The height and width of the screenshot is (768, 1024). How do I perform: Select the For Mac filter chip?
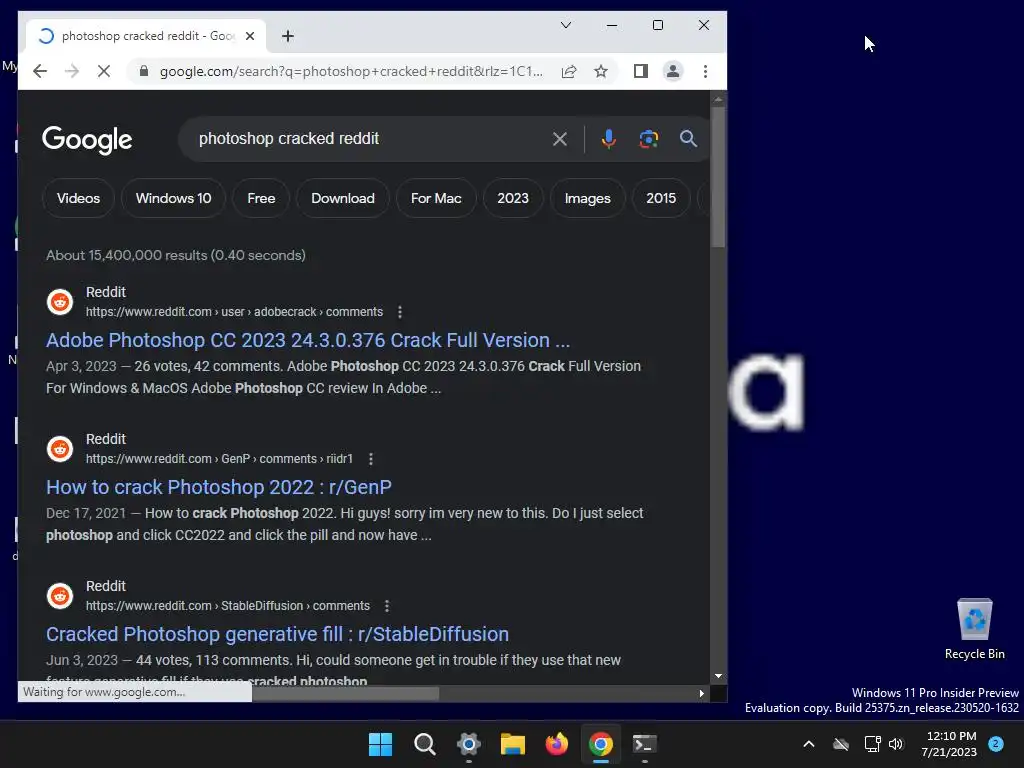tap(436, 198)
